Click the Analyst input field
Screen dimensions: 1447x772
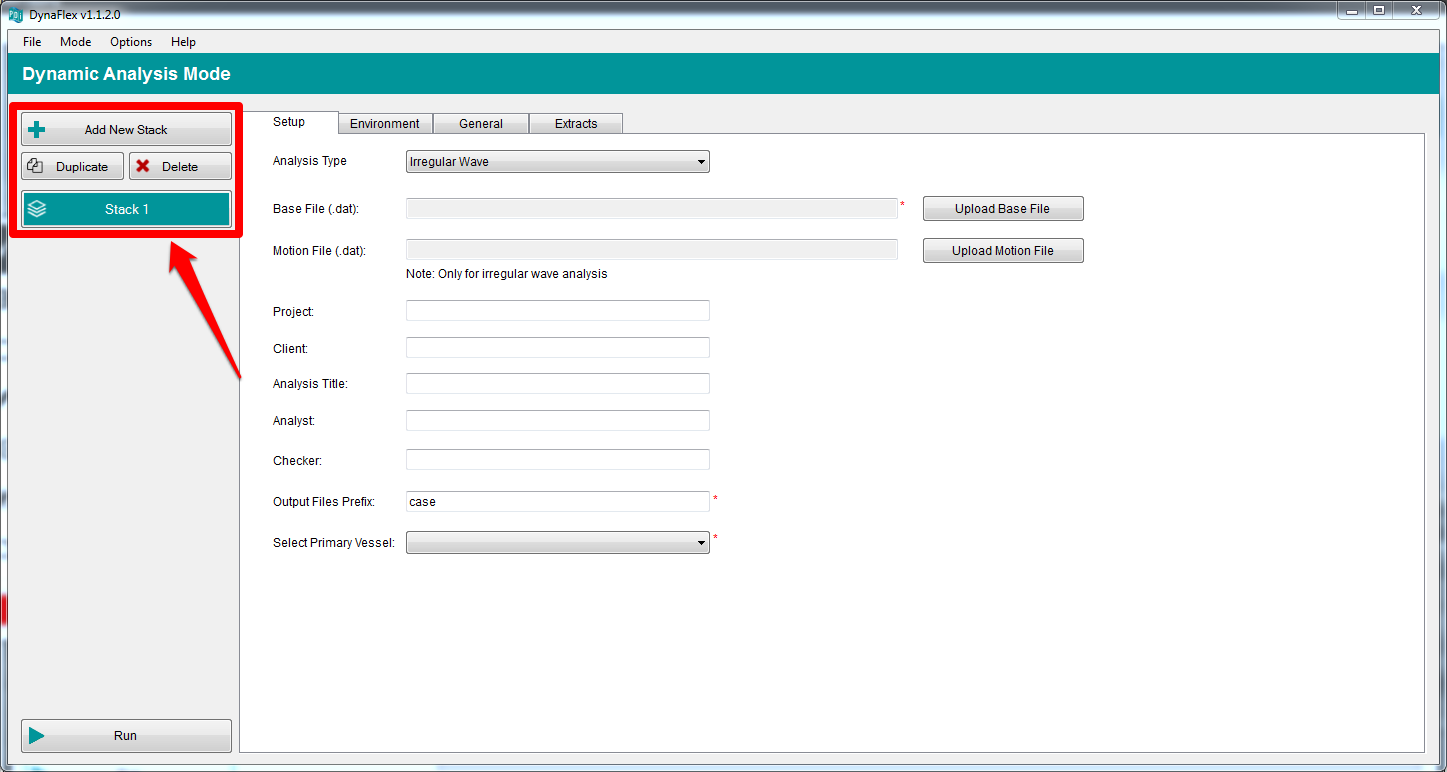[x=558, y=420]
